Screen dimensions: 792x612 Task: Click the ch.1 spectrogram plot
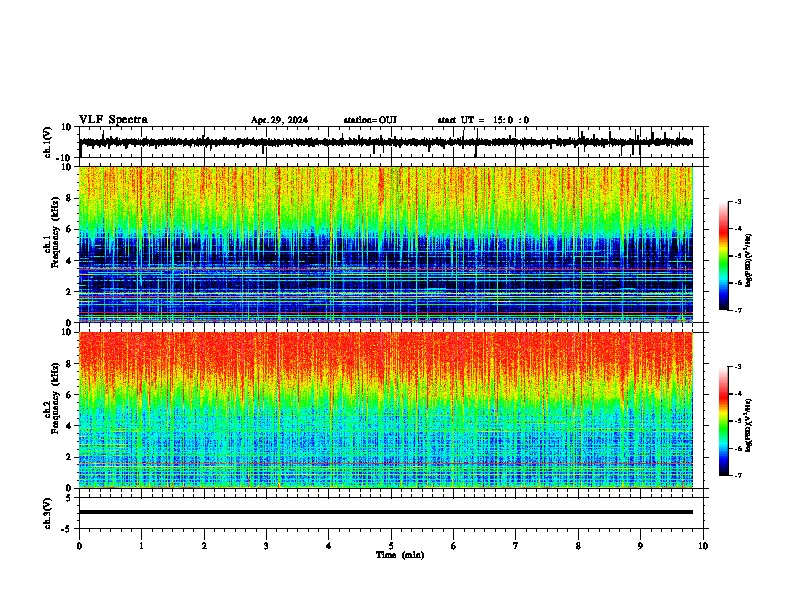pos(386,244)
